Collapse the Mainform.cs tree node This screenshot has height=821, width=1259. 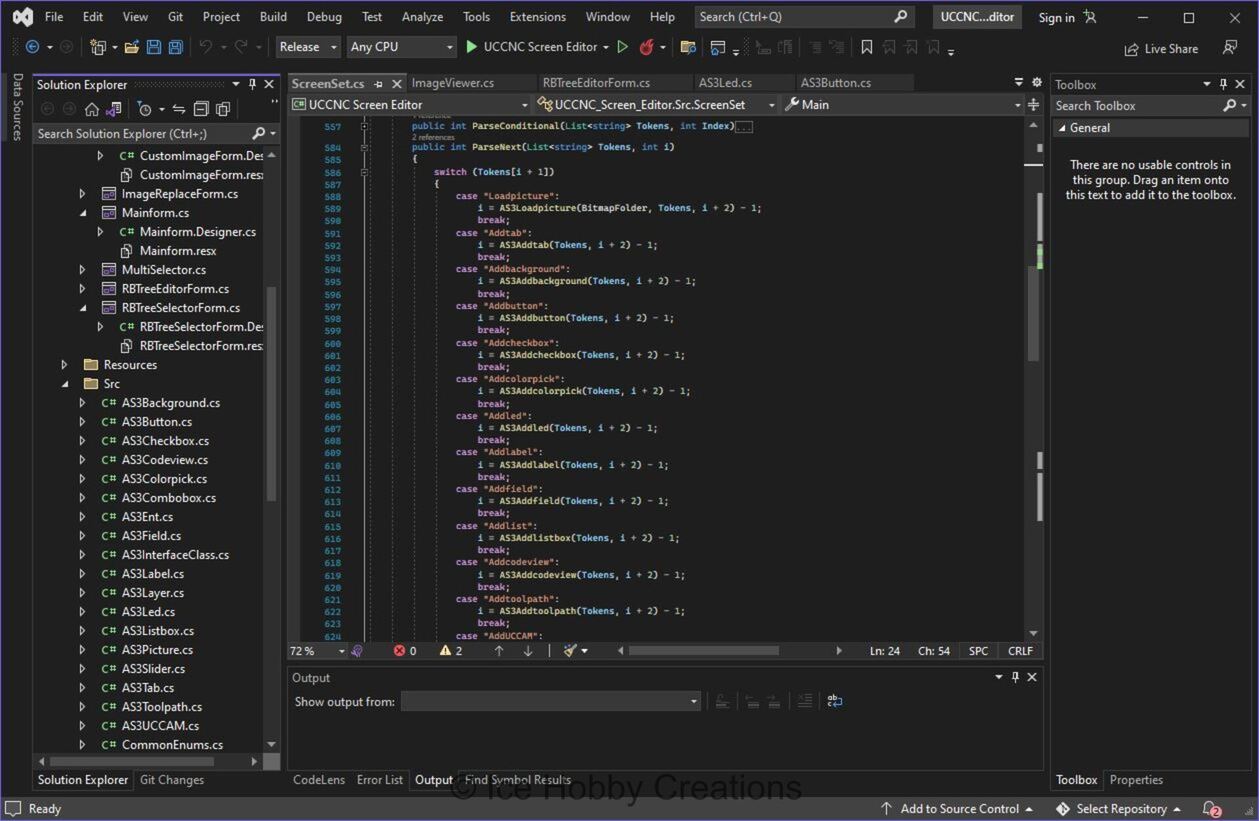pos(83,213)
